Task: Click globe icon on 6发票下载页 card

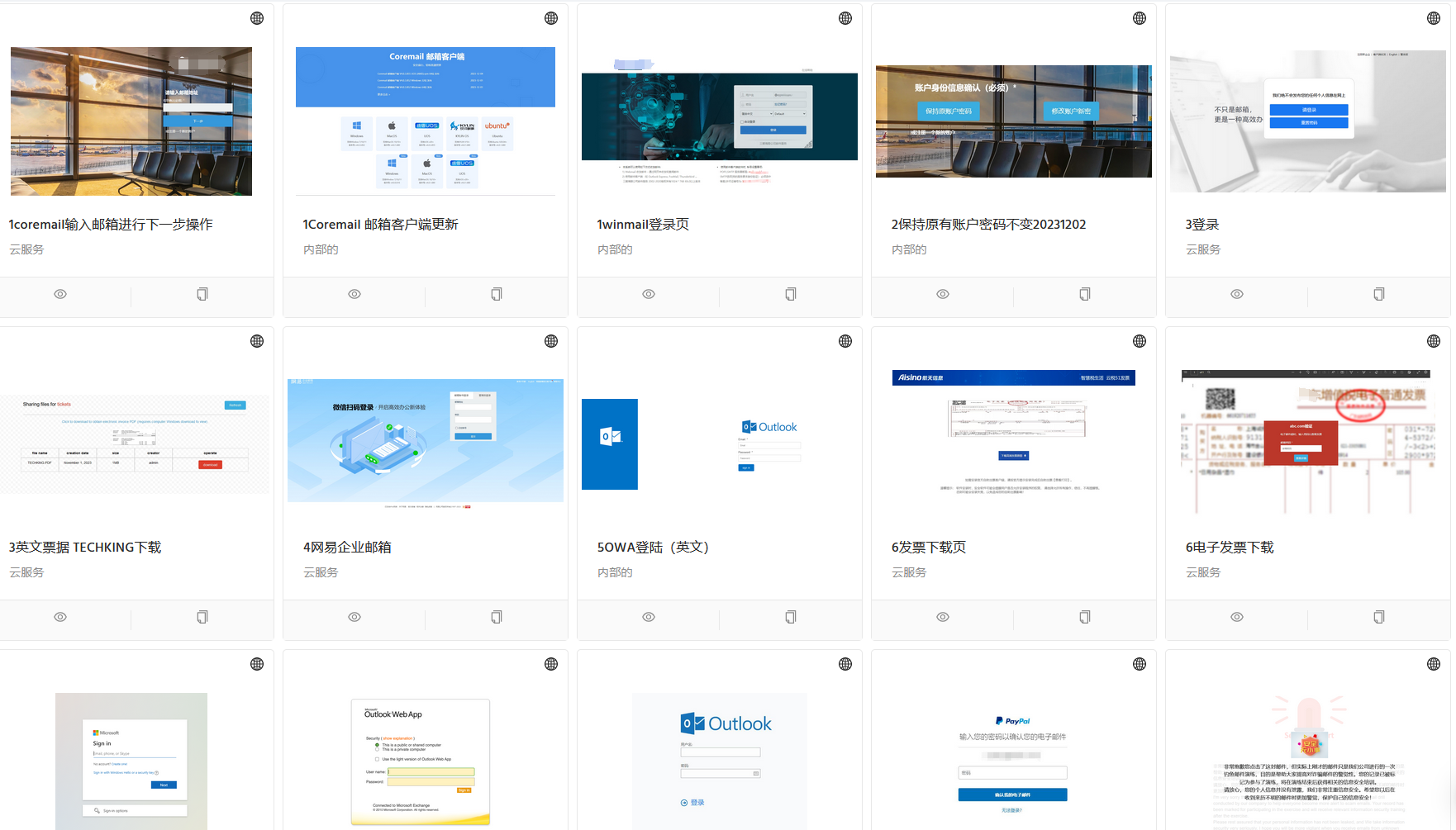Action: [x=1140, y=341]
